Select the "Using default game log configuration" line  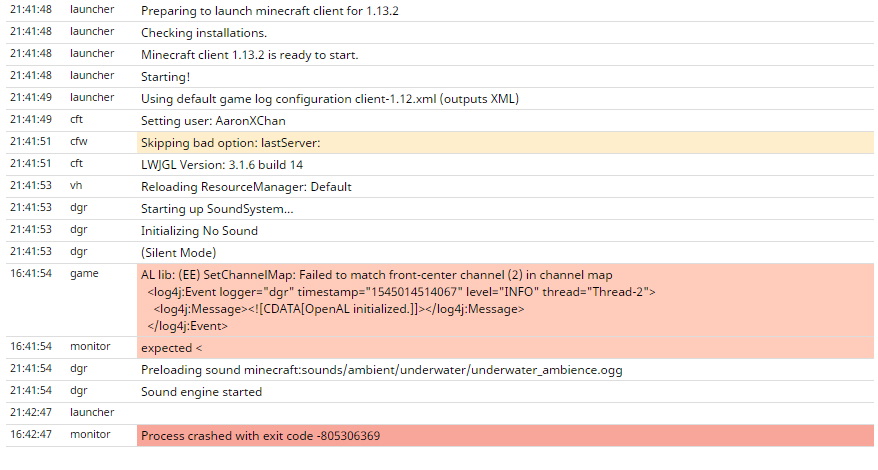(x=329, y=99)
